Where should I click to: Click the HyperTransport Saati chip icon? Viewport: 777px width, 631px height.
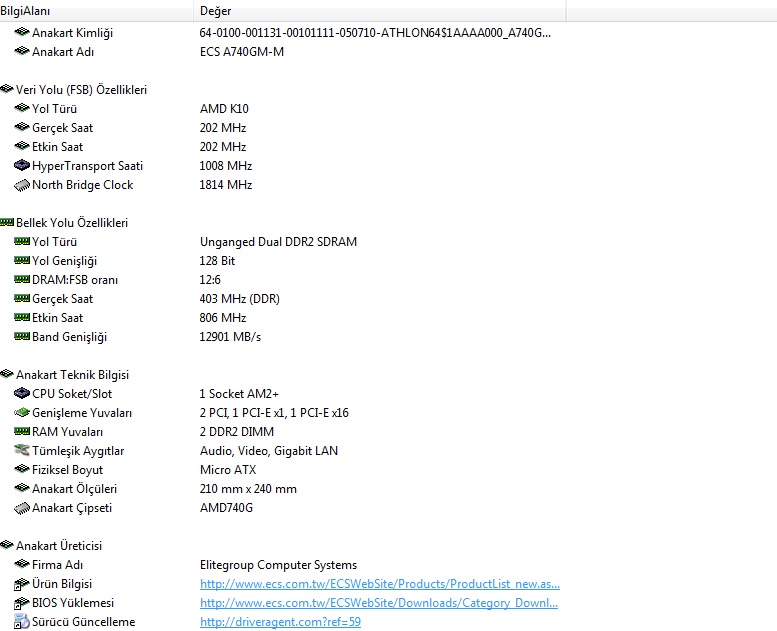(22, 166)
